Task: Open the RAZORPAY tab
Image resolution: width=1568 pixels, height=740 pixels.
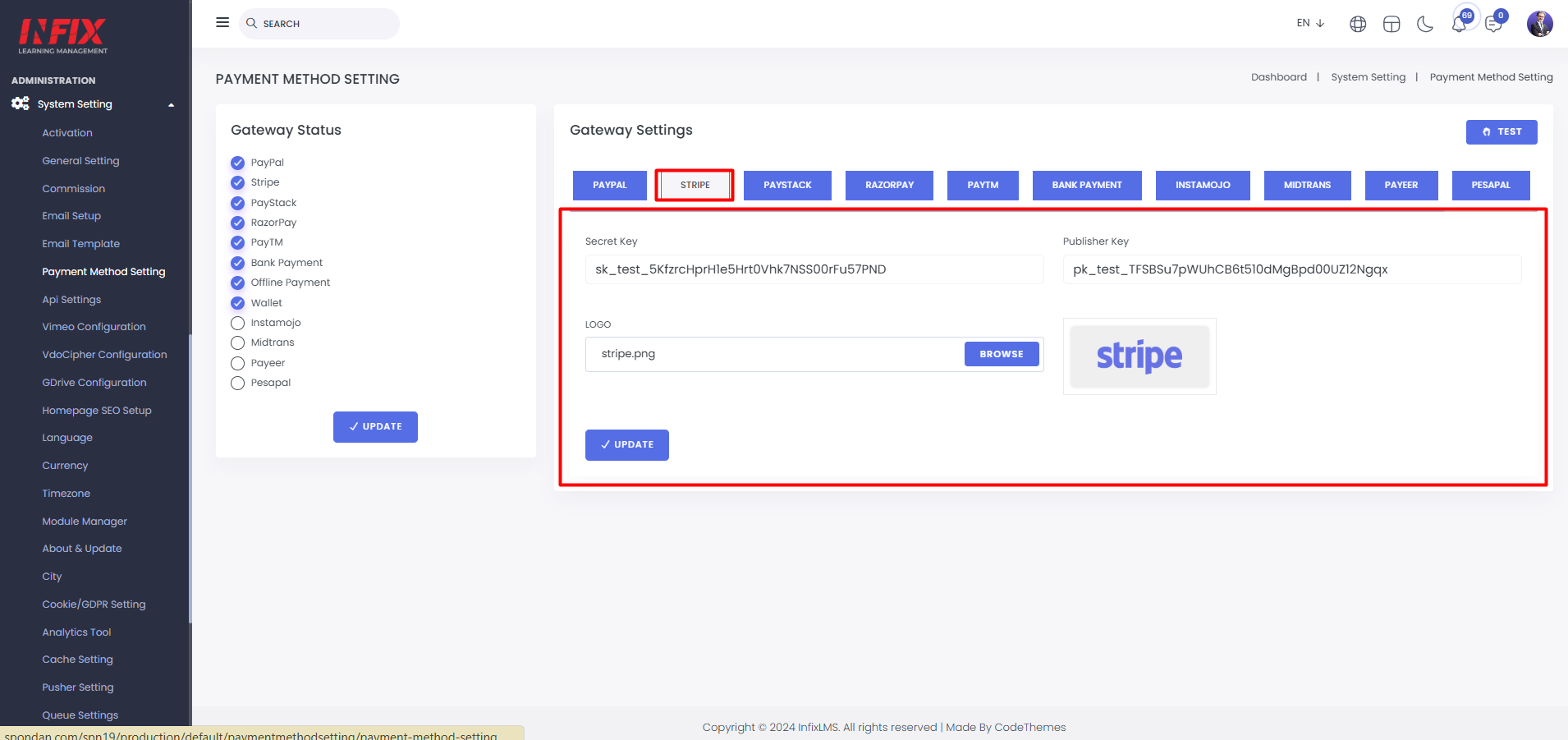Action: click(889, 185)
